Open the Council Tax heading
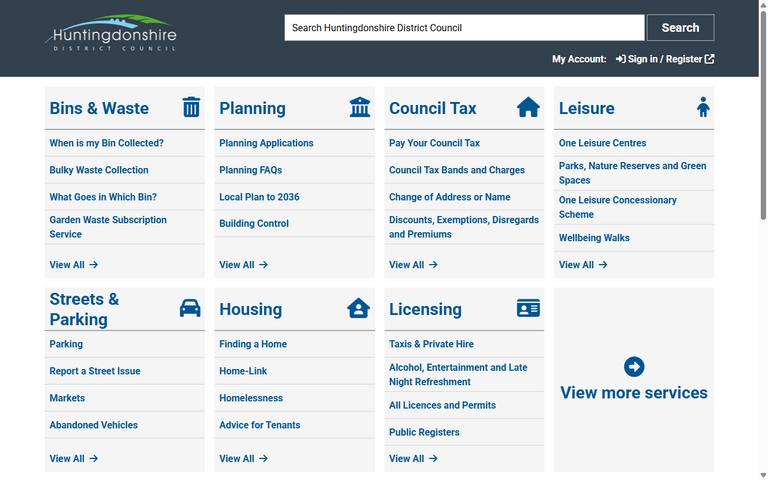768x480 pixels. tap(432, 108)
